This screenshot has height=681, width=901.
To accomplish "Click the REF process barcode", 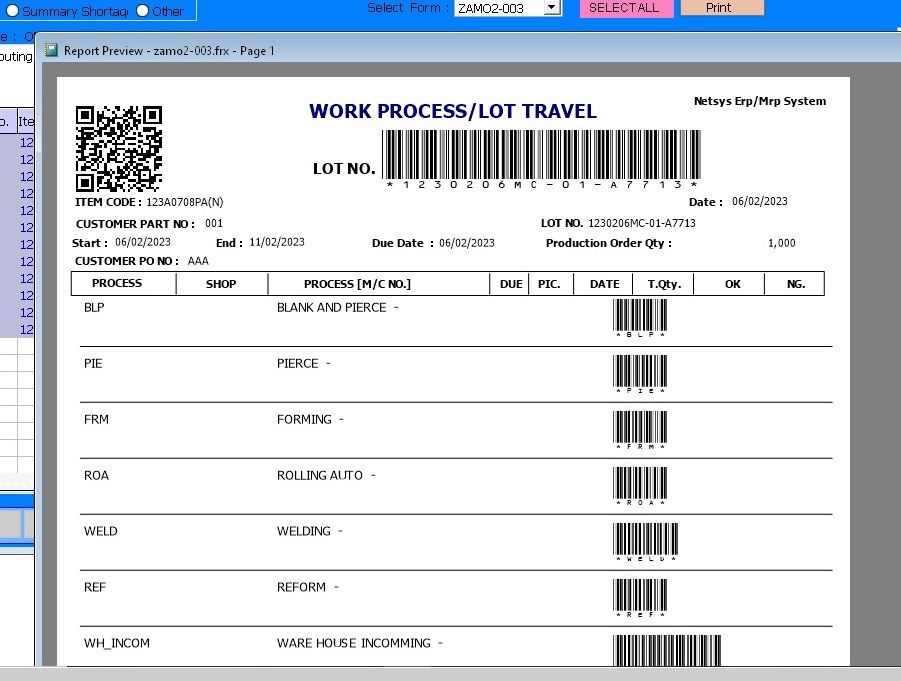I will point(640,596).
